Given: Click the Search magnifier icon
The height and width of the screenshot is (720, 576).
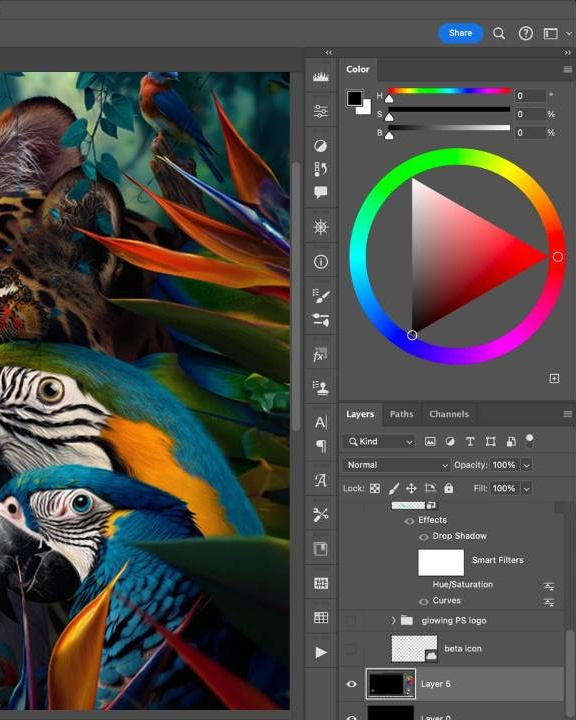Looking at the screenshot, I should point(499,33).
